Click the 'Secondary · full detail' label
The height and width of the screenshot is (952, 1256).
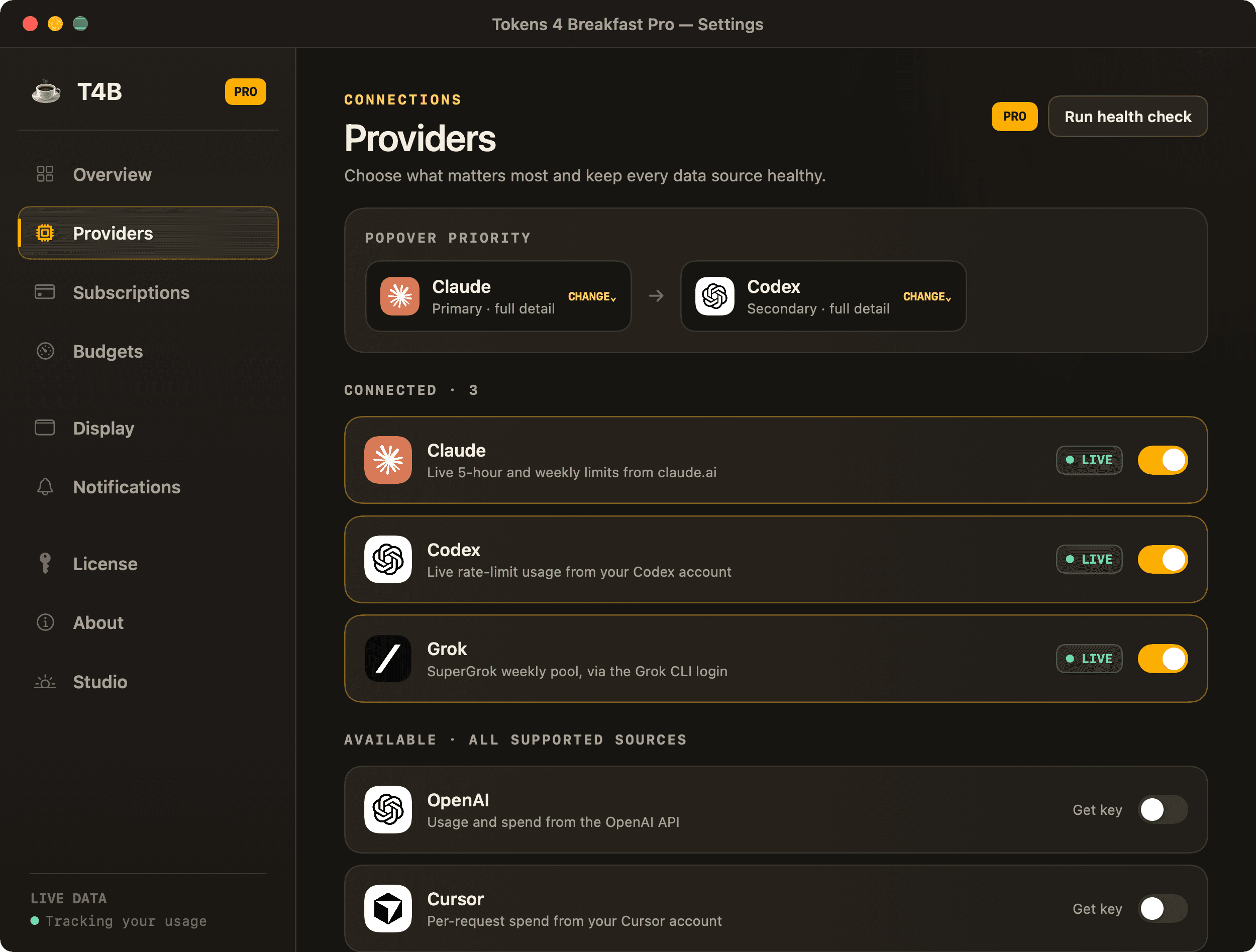(x=818, y=308)
